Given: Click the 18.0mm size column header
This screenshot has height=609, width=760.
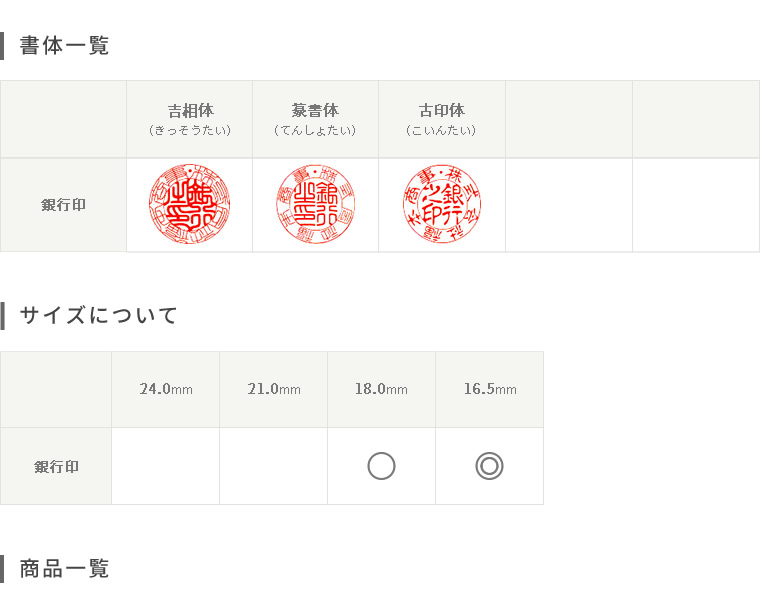Looking at the screenshot, I should pos(381,389).
